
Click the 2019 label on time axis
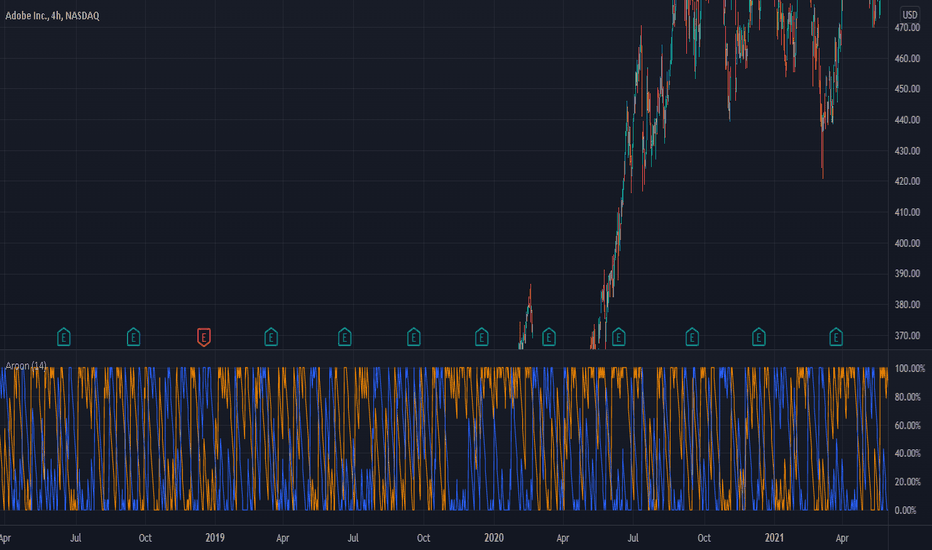pos(215,538)
